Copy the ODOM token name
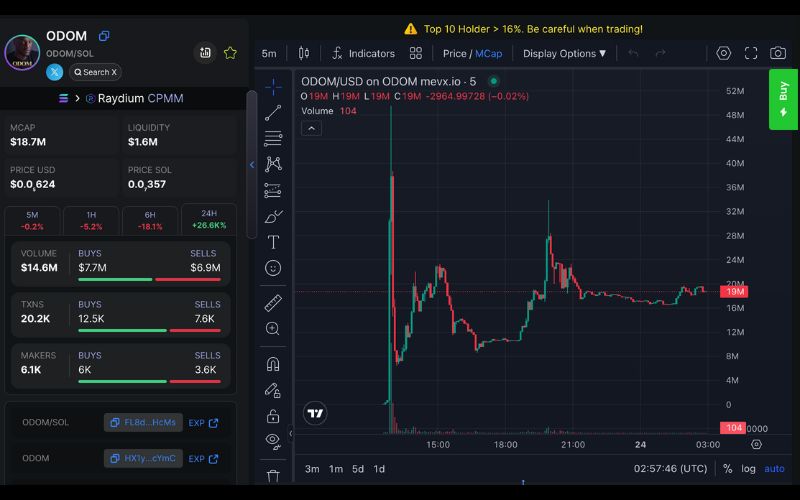The height and width of the screenshot is (500, 800). pyautogui.click(x=104, y=36)
